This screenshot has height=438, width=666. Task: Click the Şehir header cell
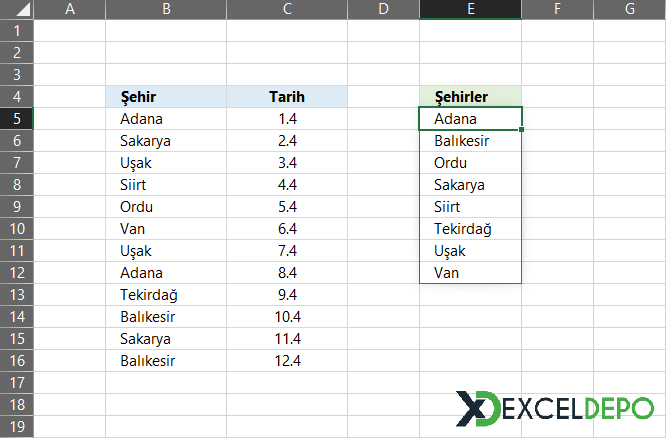pyautogui.click(x=166, y=96)
